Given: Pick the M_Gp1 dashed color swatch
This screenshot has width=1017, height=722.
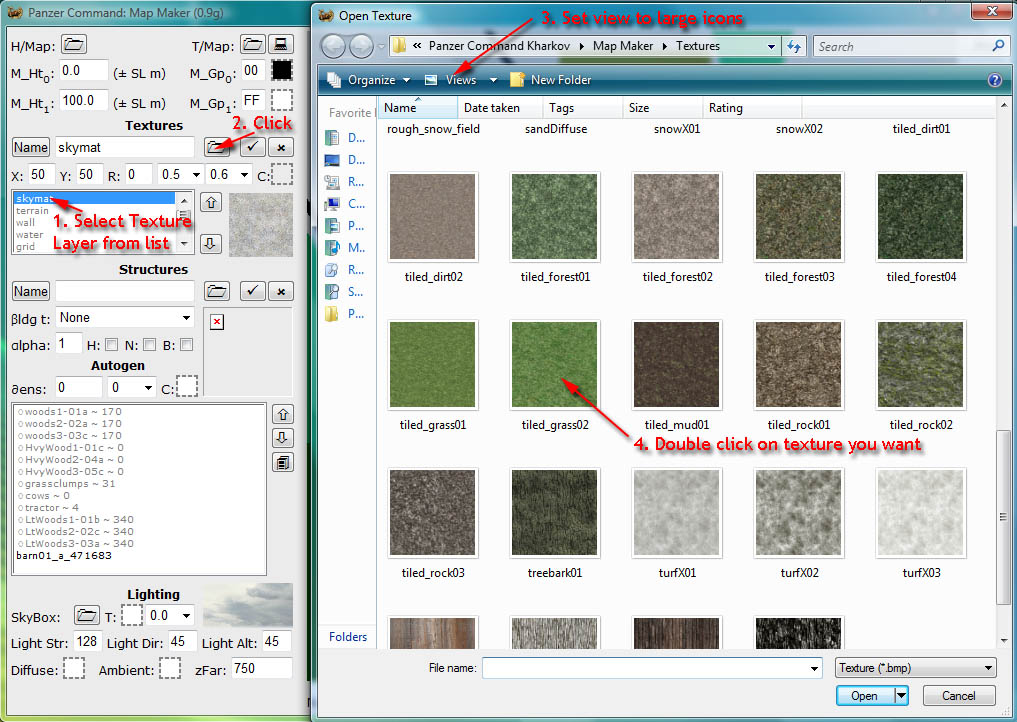Looking at the screenshot, I should pos(281,101).
